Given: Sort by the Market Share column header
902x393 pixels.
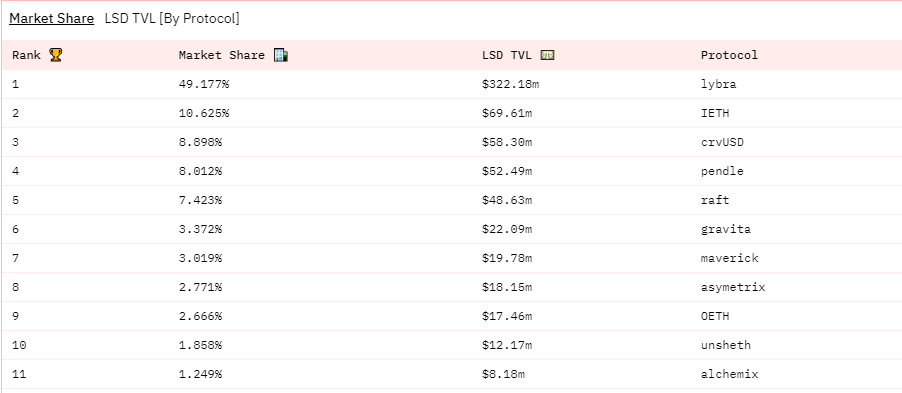Looking at the screenshot, I should tap(221, 55).
